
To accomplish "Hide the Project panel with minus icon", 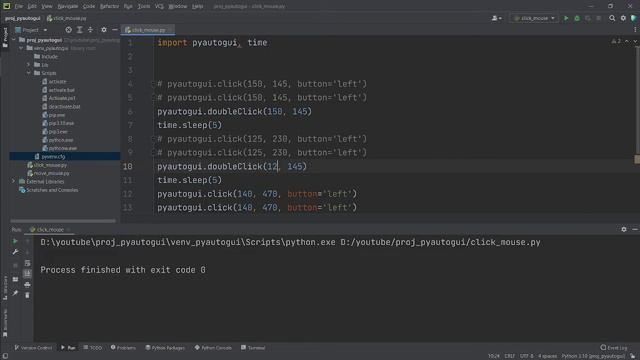I will (x=115, y=30).
